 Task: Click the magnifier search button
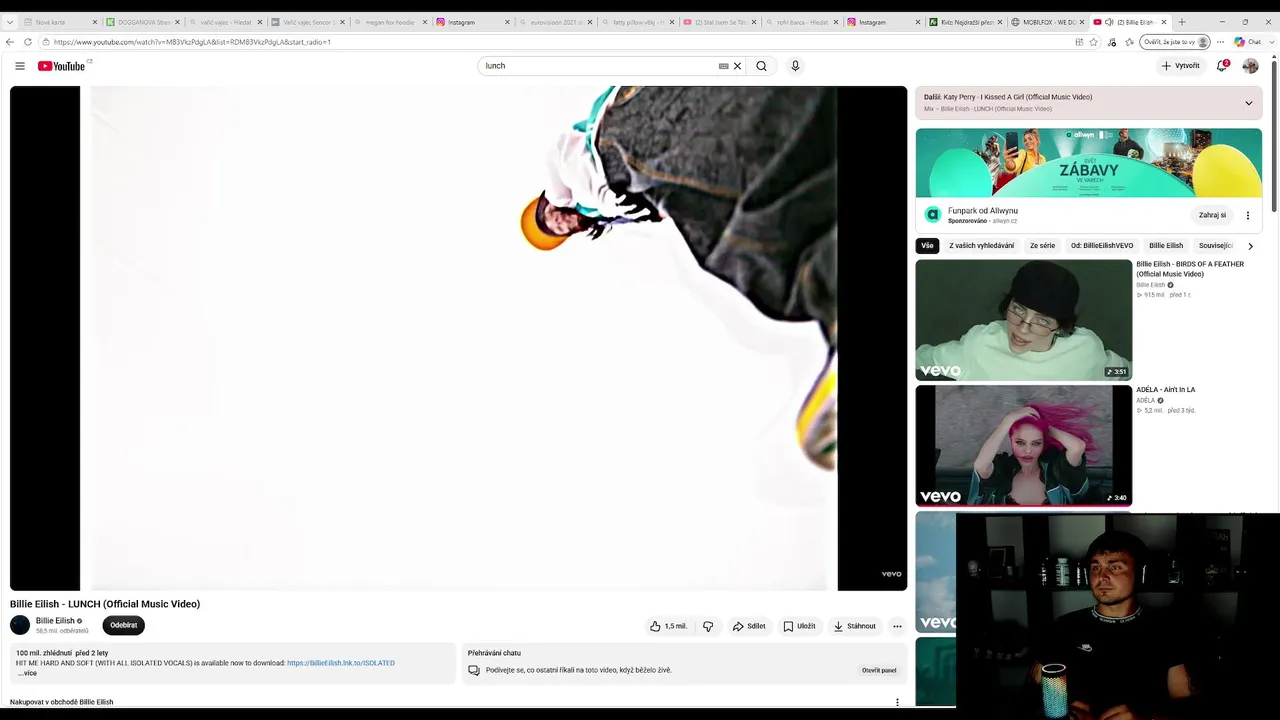pos(761,66)
